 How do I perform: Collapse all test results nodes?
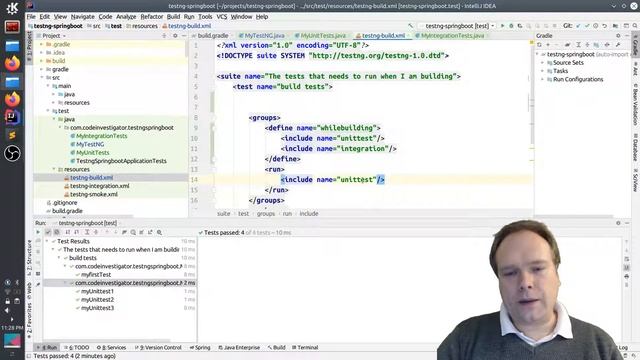coord(96,232)
